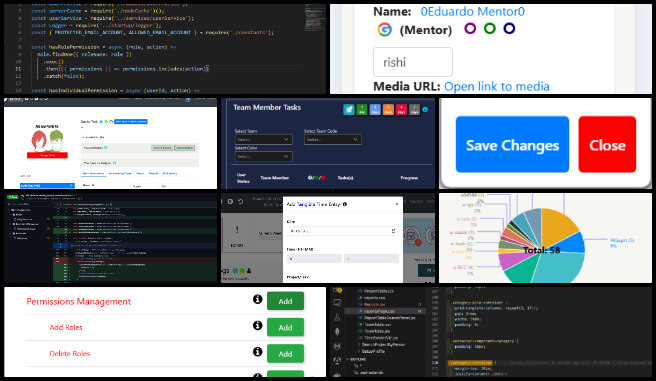The height and width of the screenshot is (381, 656).
Task: Click the blue bar under the profile photo
Action: tap(47, 185)
